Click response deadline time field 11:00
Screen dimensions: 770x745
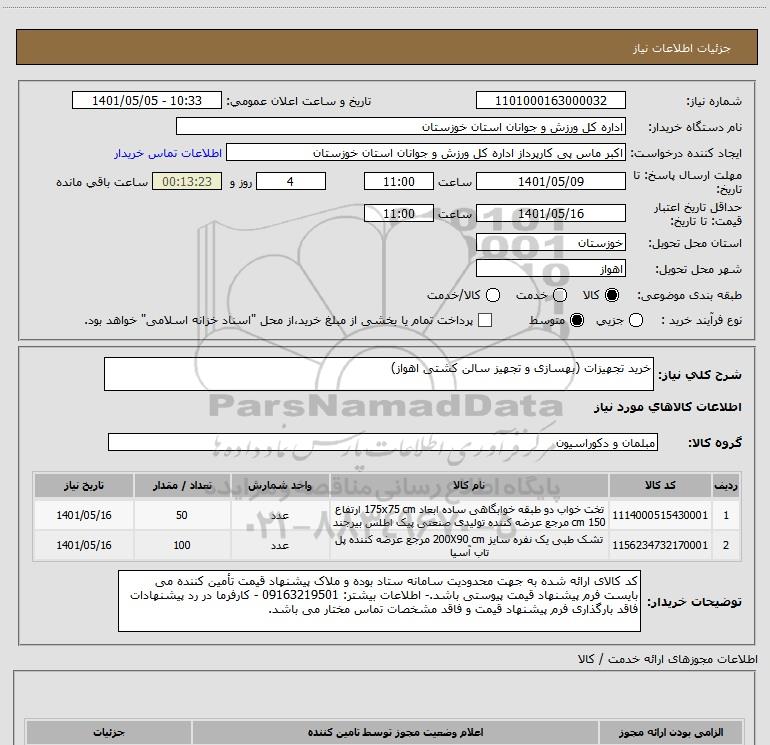pos(399,181)
